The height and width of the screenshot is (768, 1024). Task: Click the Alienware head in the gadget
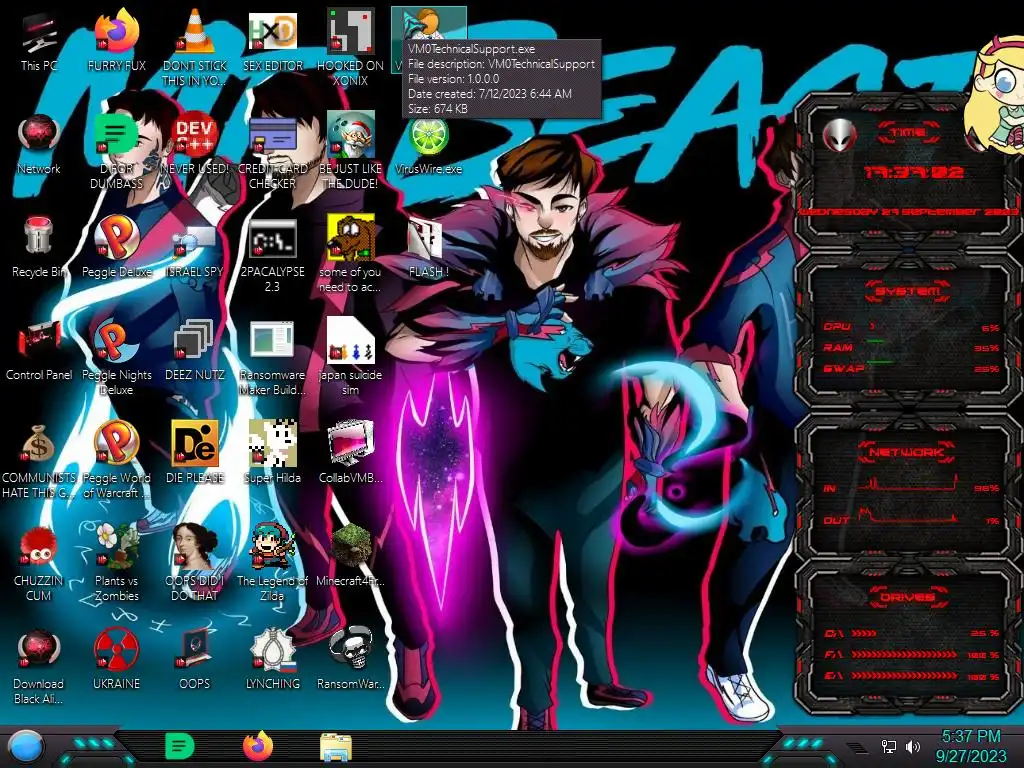click(x=839, y=136)
